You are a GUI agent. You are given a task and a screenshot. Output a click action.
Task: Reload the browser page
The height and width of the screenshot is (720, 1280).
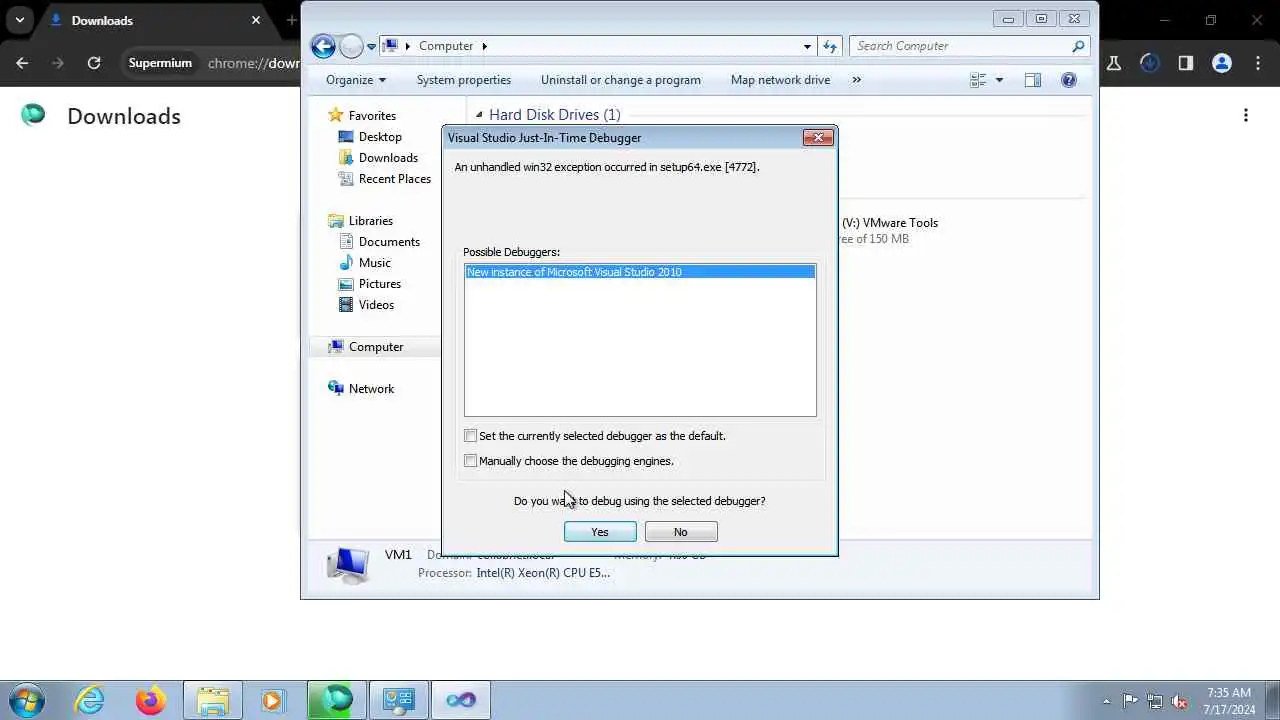pyautogui.click(x=94, y=63)
